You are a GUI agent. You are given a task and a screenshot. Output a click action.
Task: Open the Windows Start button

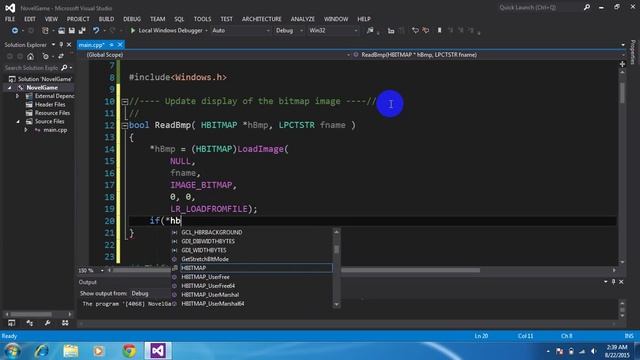click(13, 351)
